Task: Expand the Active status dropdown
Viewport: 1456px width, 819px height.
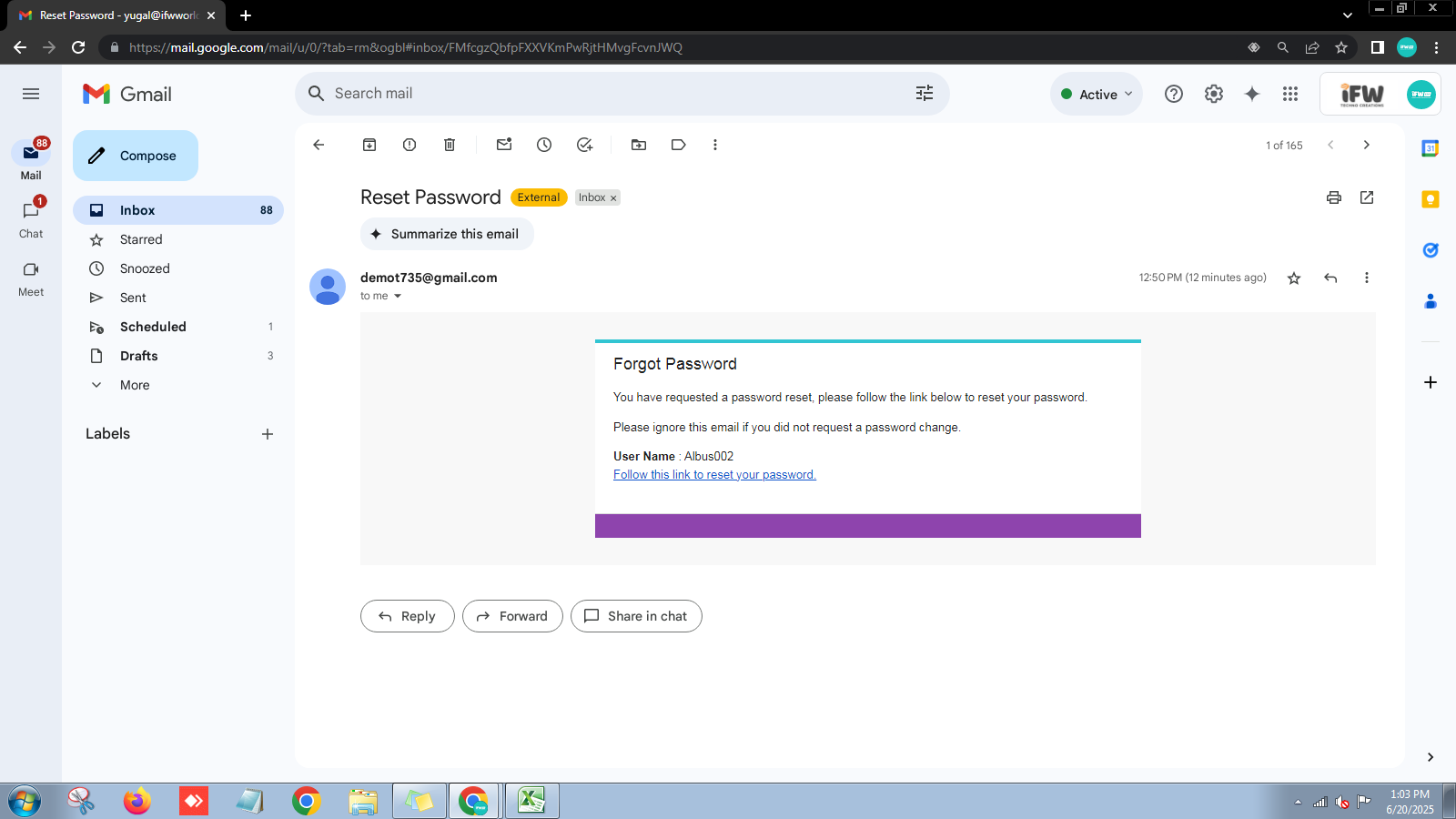Action: click(1097, 94)
